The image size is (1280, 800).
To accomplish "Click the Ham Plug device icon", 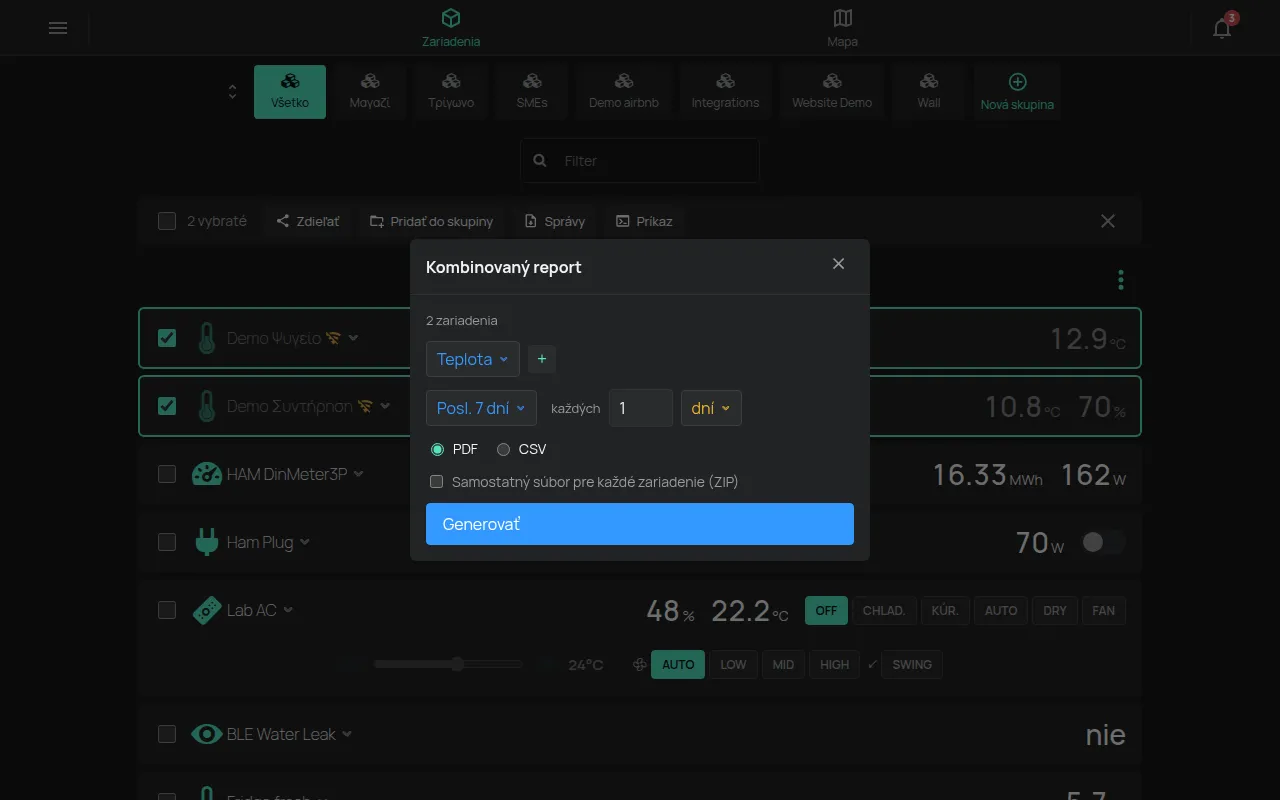I will [x=206, y=542].
